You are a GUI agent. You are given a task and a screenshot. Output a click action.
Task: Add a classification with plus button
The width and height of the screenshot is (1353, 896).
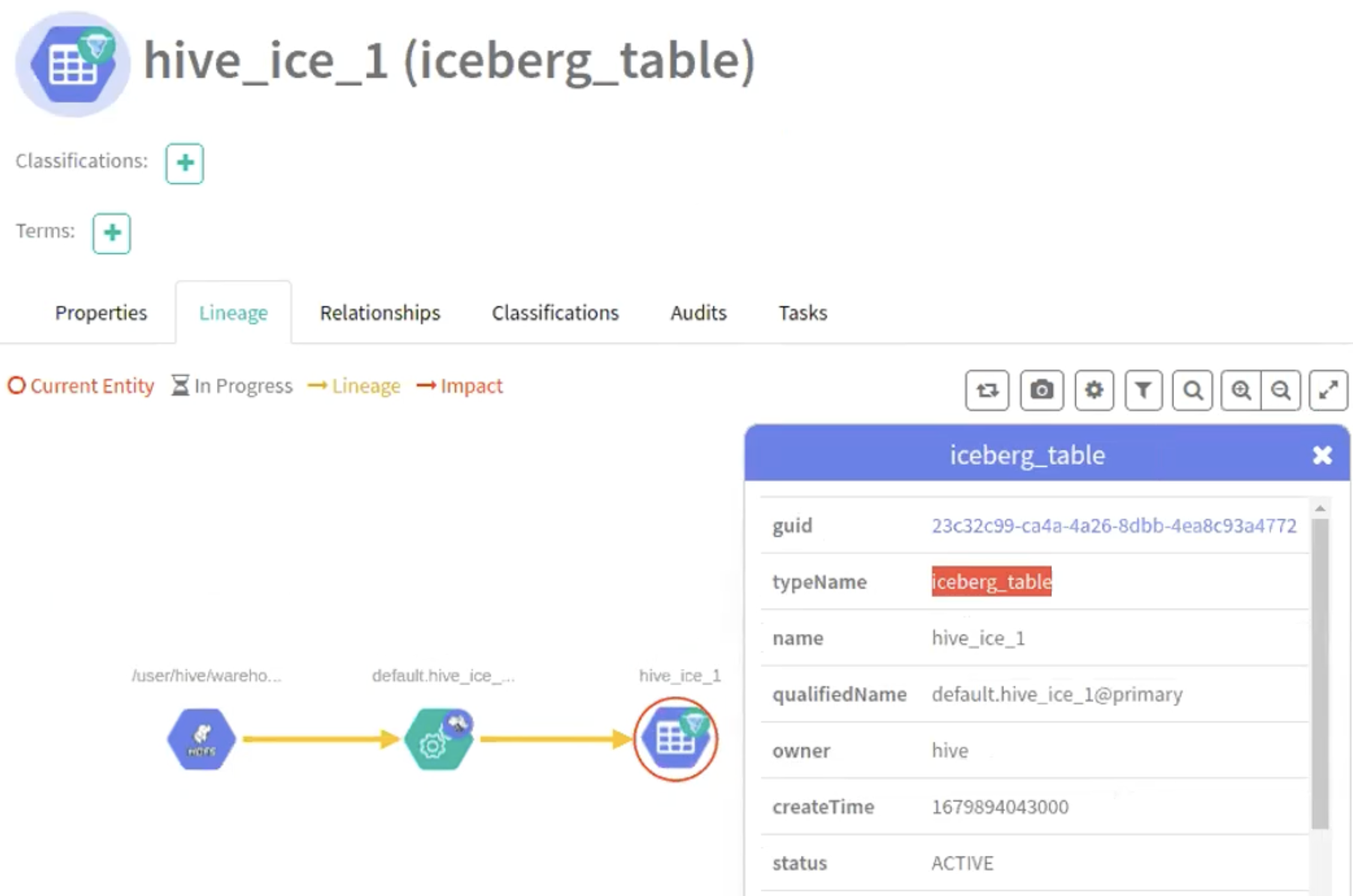(184, 163)
